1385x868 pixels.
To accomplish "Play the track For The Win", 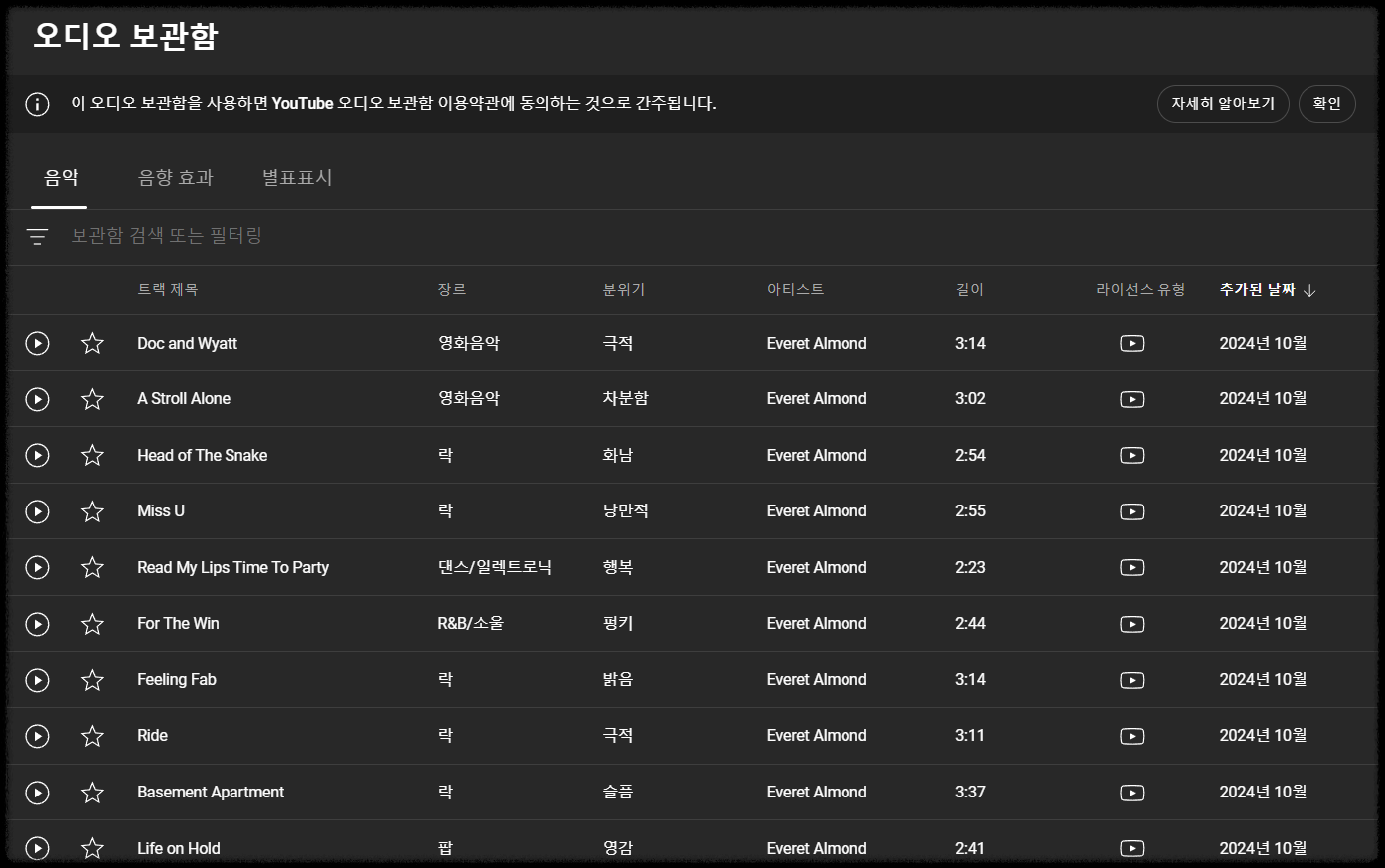I will point(37,624).
